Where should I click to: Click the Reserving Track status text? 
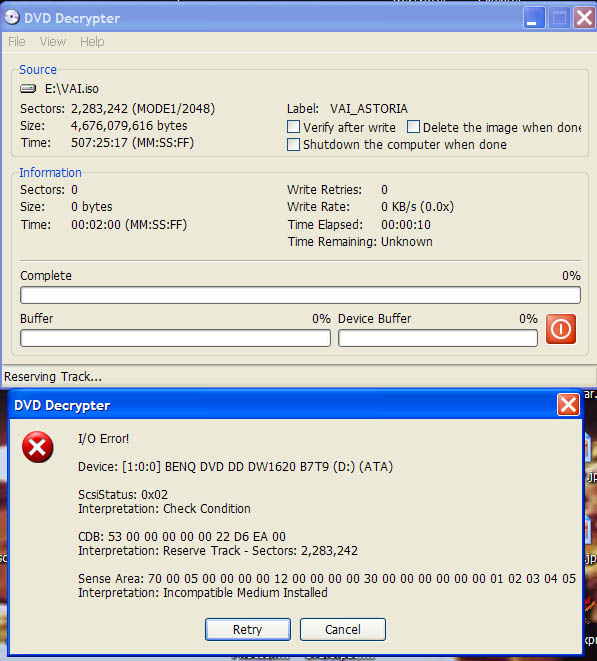pyautogui.click(x=53, y=376)
